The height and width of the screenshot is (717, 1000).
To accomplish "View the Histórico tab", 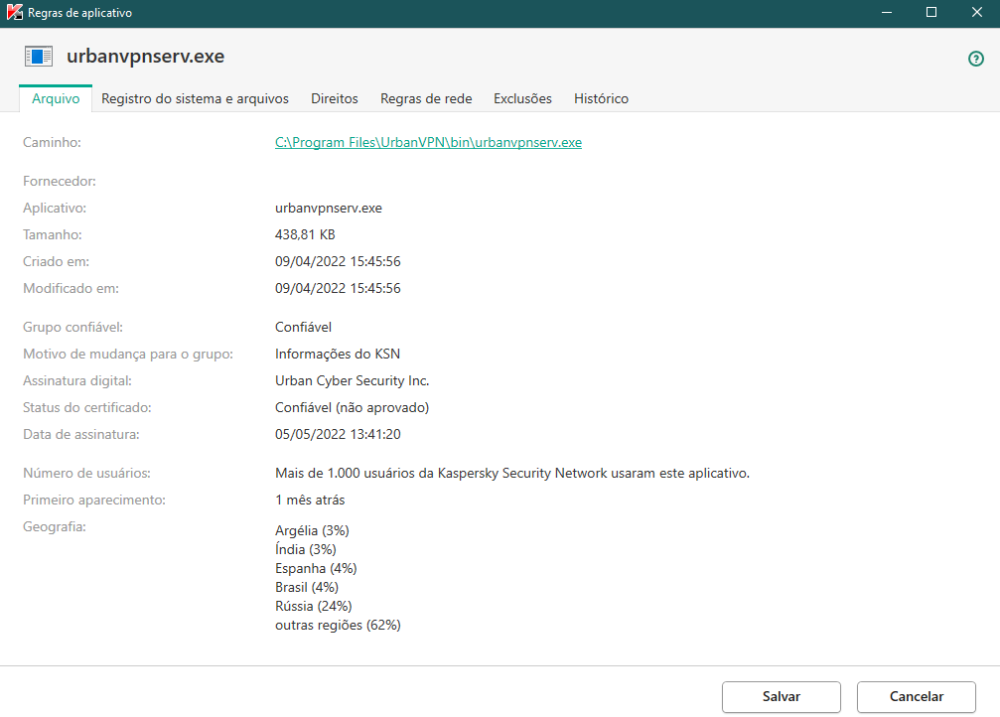I will click(x=601, y=98).
